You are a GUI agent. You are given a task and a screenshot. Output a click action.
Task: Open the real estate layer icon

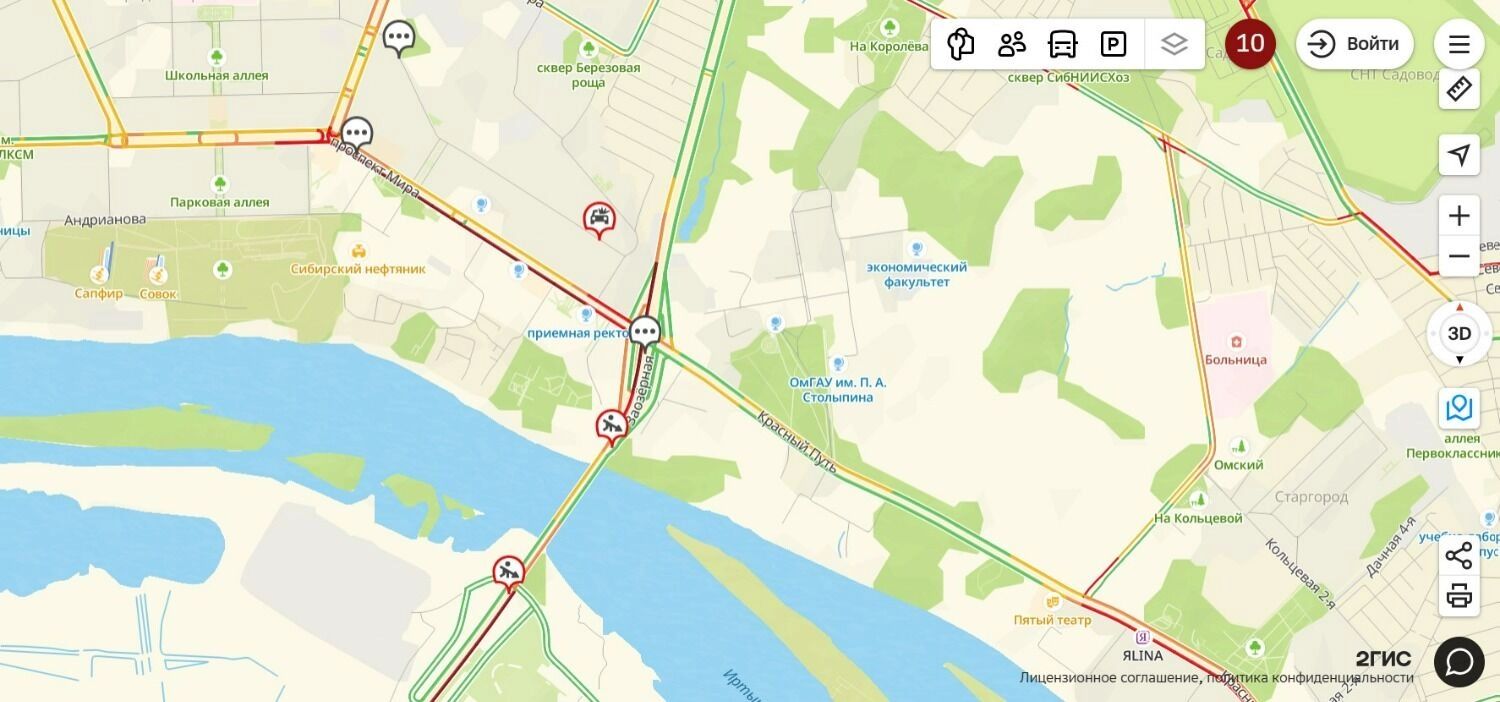(x=961, y=44)
